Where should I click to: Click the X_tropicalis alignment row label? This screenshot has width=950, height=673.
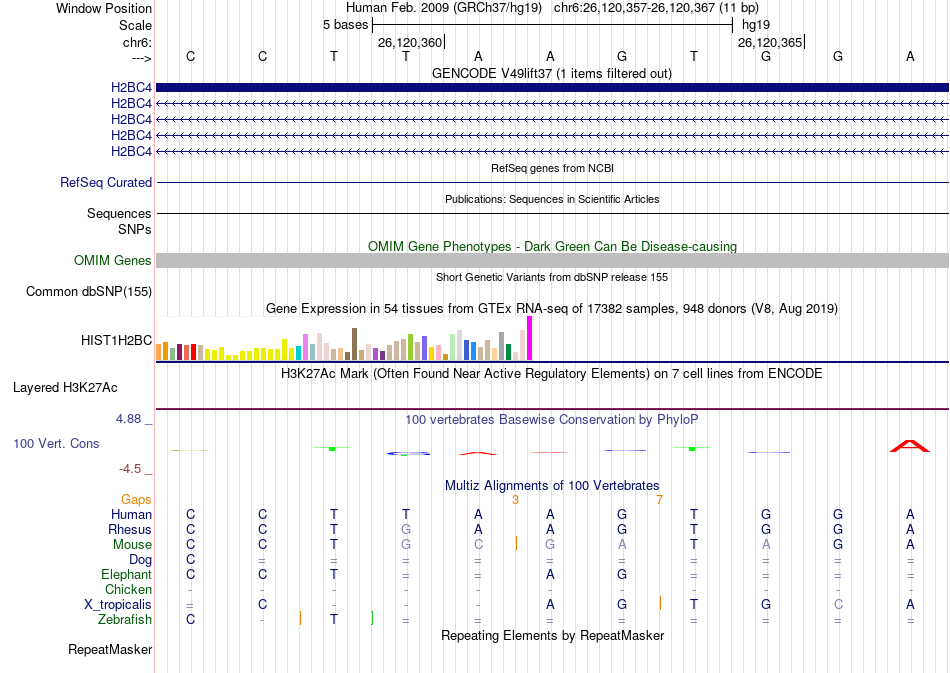tap(118, 605)
